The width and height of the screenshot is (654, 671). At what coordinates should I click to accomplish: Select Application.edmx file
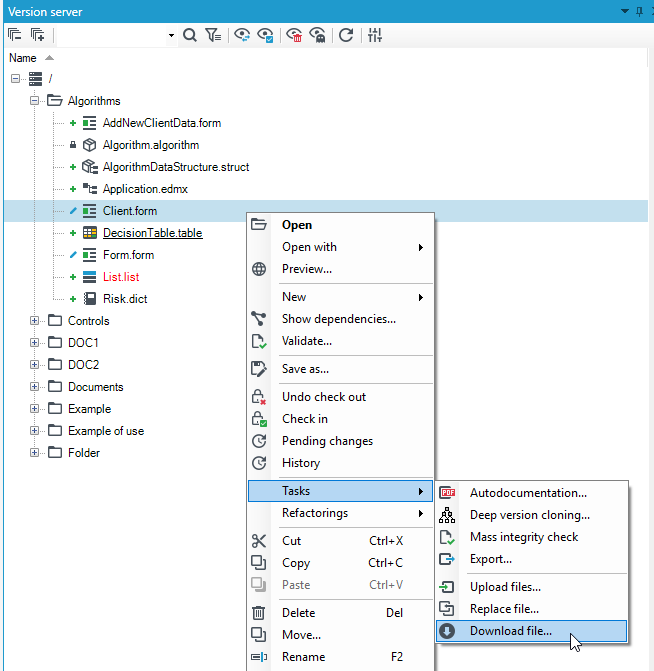click(x=145, y=189)
